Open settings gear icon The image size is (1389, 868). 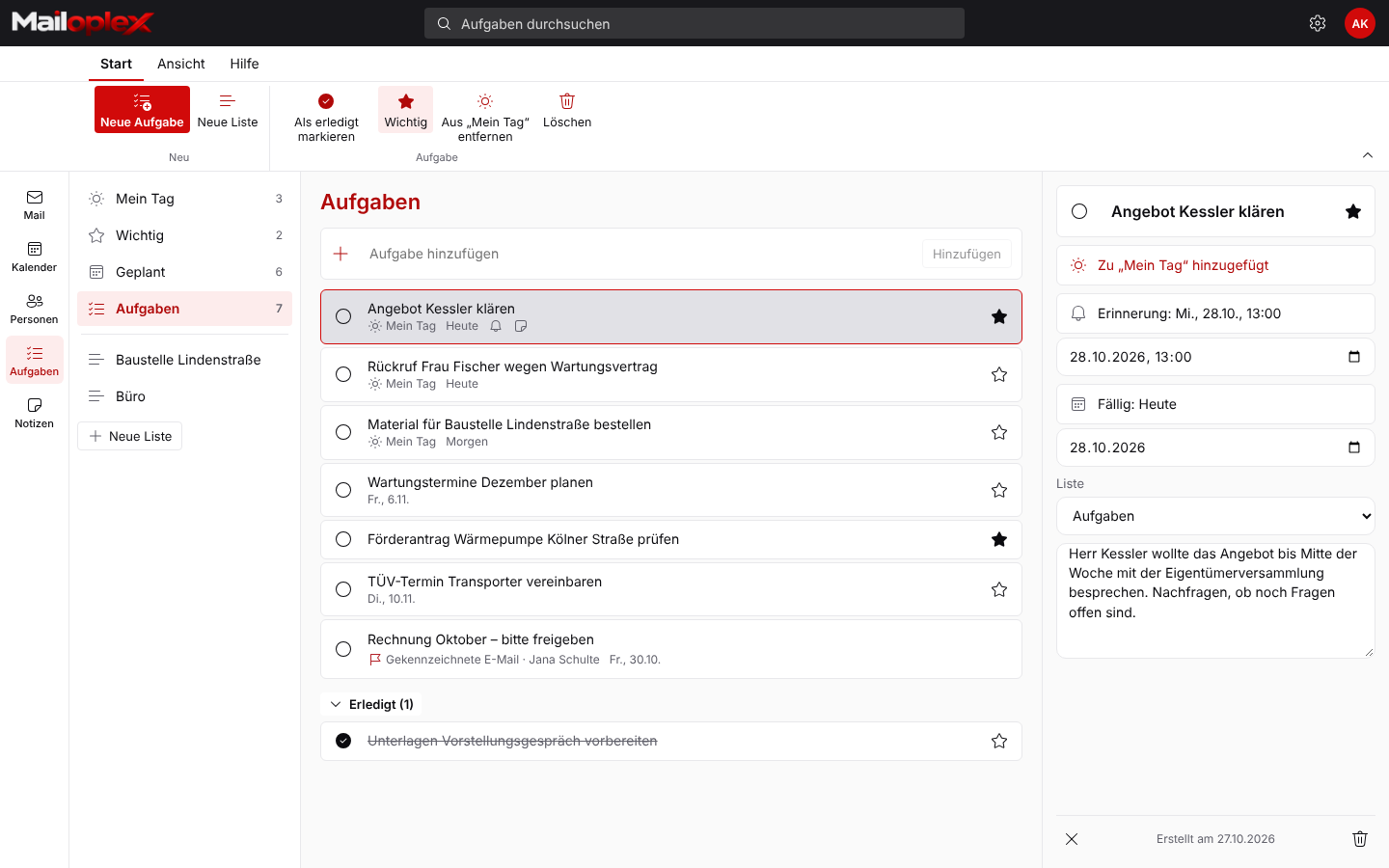tap(1318, 23)
